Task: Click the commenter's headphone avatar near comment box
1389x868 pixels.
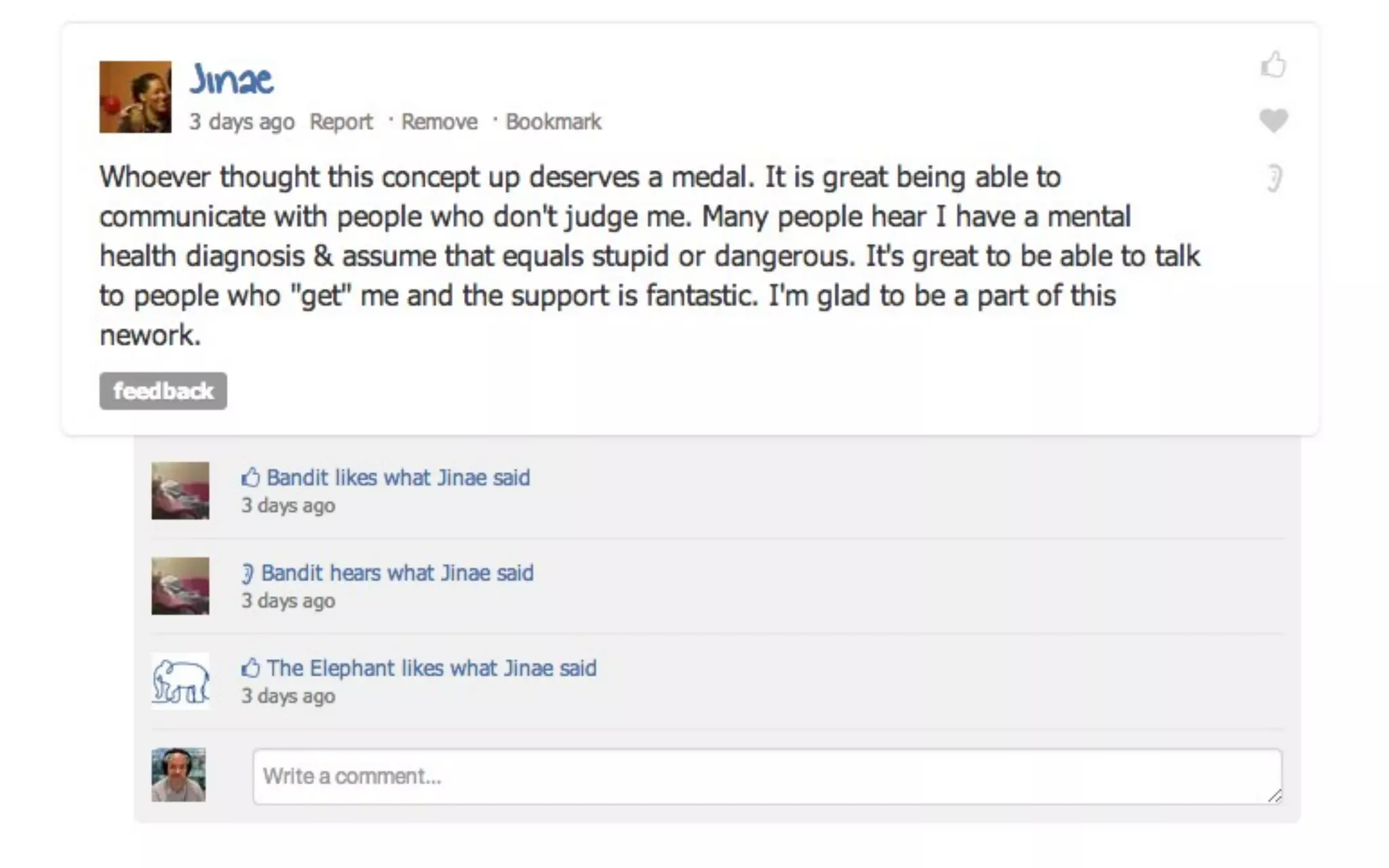Action: click(178, 775)
